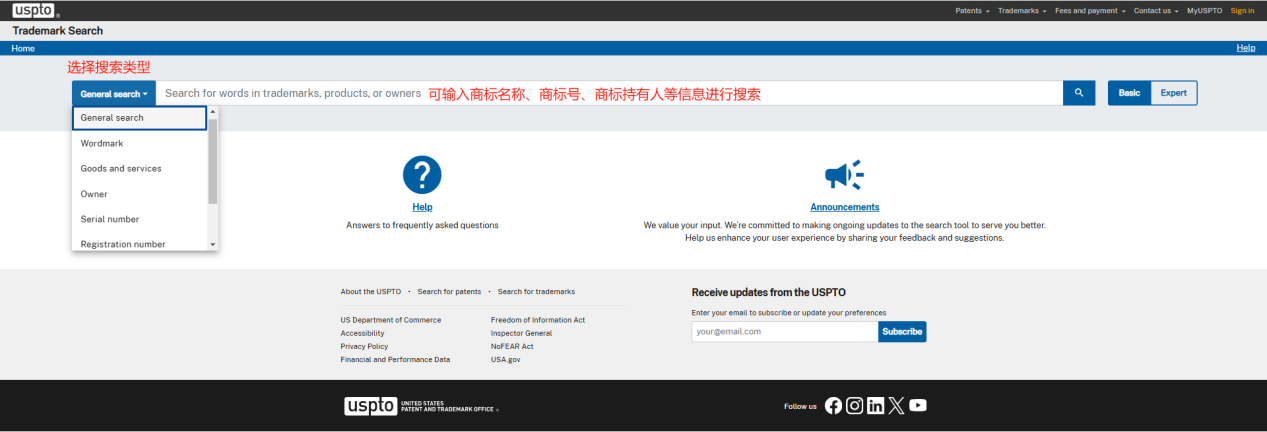Click the USPTO logo in top header
This screenshot has width=1267, height=432.
point(36,10)
